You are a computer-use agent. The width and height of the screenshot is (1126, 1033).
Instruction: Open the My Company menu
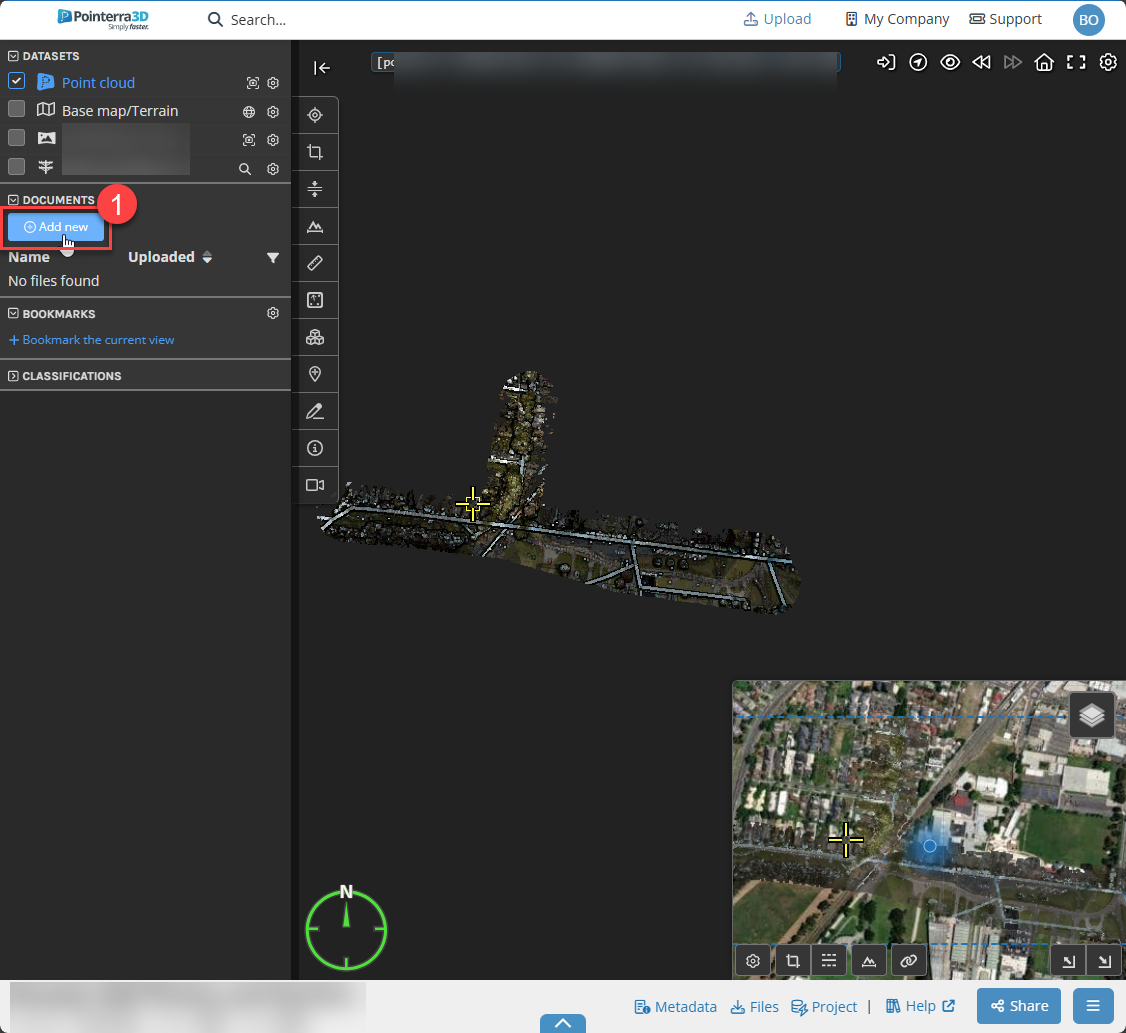click(x=896, y=19)
